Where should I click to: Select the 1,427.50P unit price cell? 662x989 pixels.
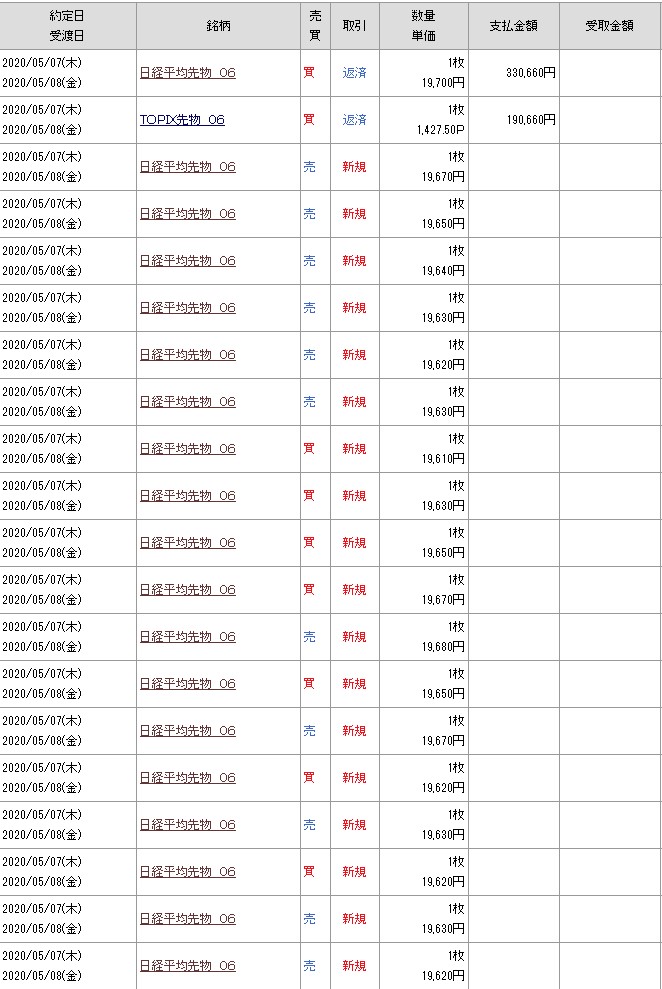tap(438, 130)
